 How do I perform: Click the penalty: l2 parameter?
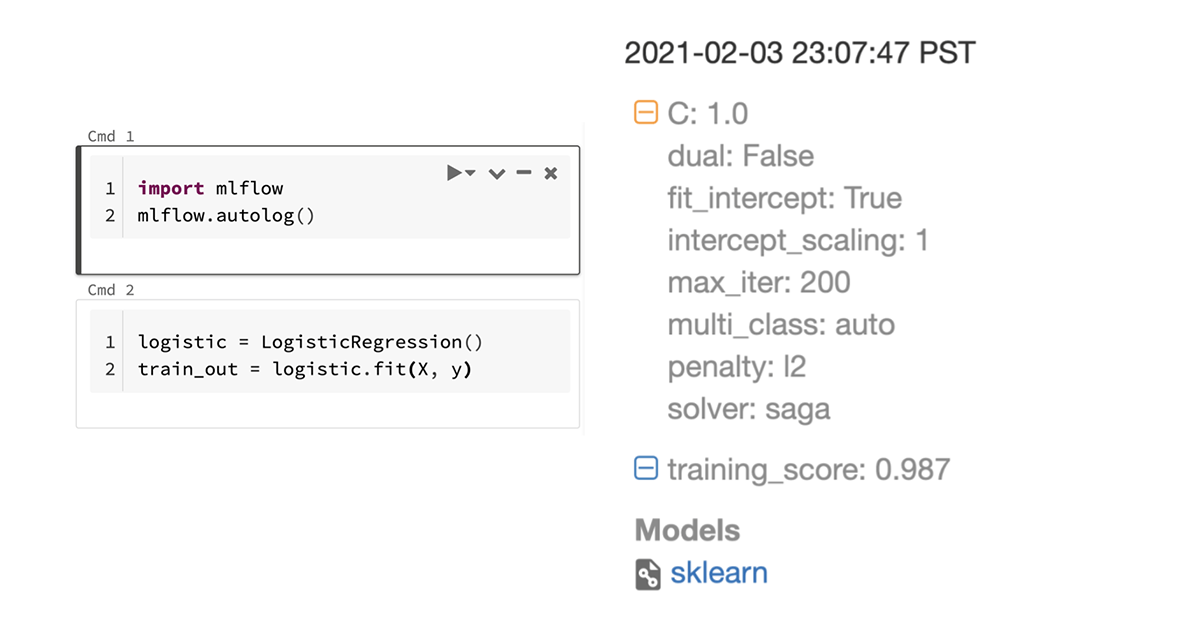pos(736,367)
